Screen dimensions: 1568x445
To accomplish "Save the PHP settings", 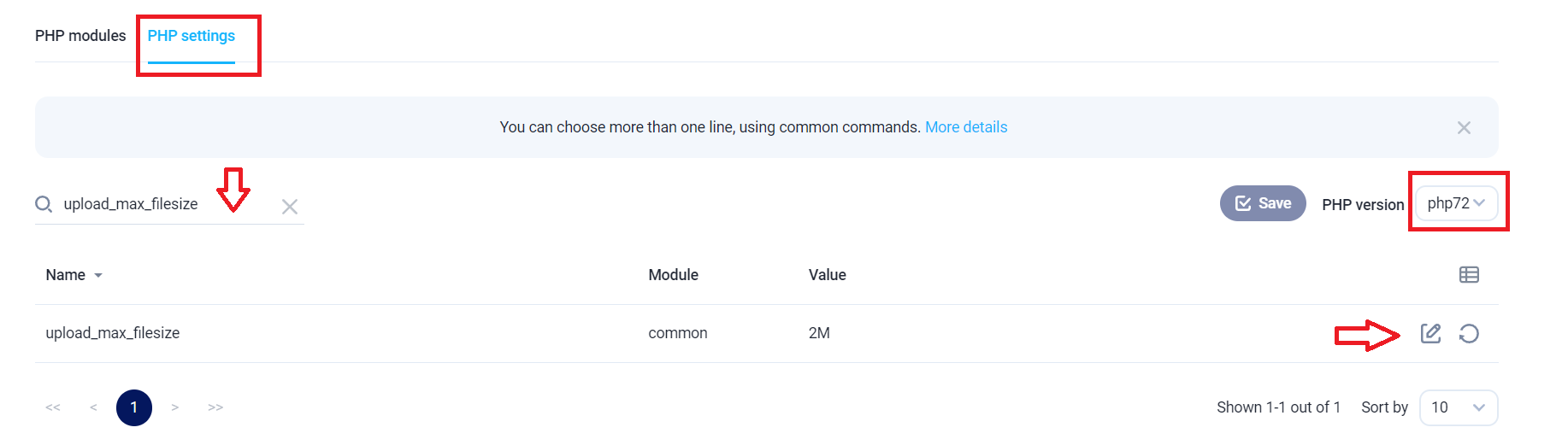I will (x=1263, y=203).
